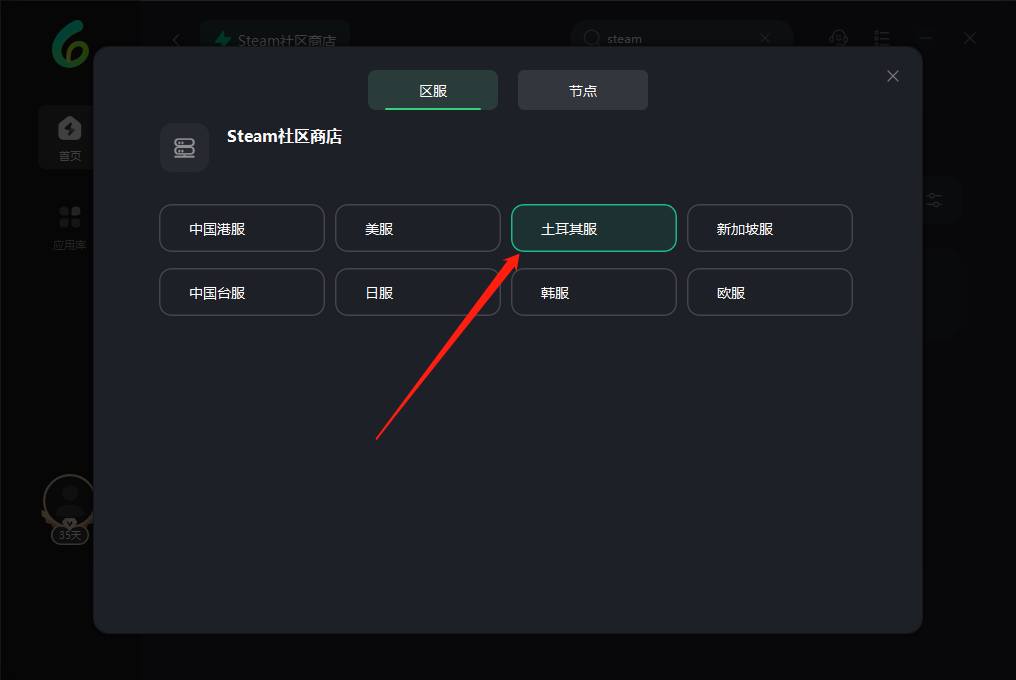1016x680 pixels.
Task: Choose the 韩服 region option
Action: click(594, 292)
